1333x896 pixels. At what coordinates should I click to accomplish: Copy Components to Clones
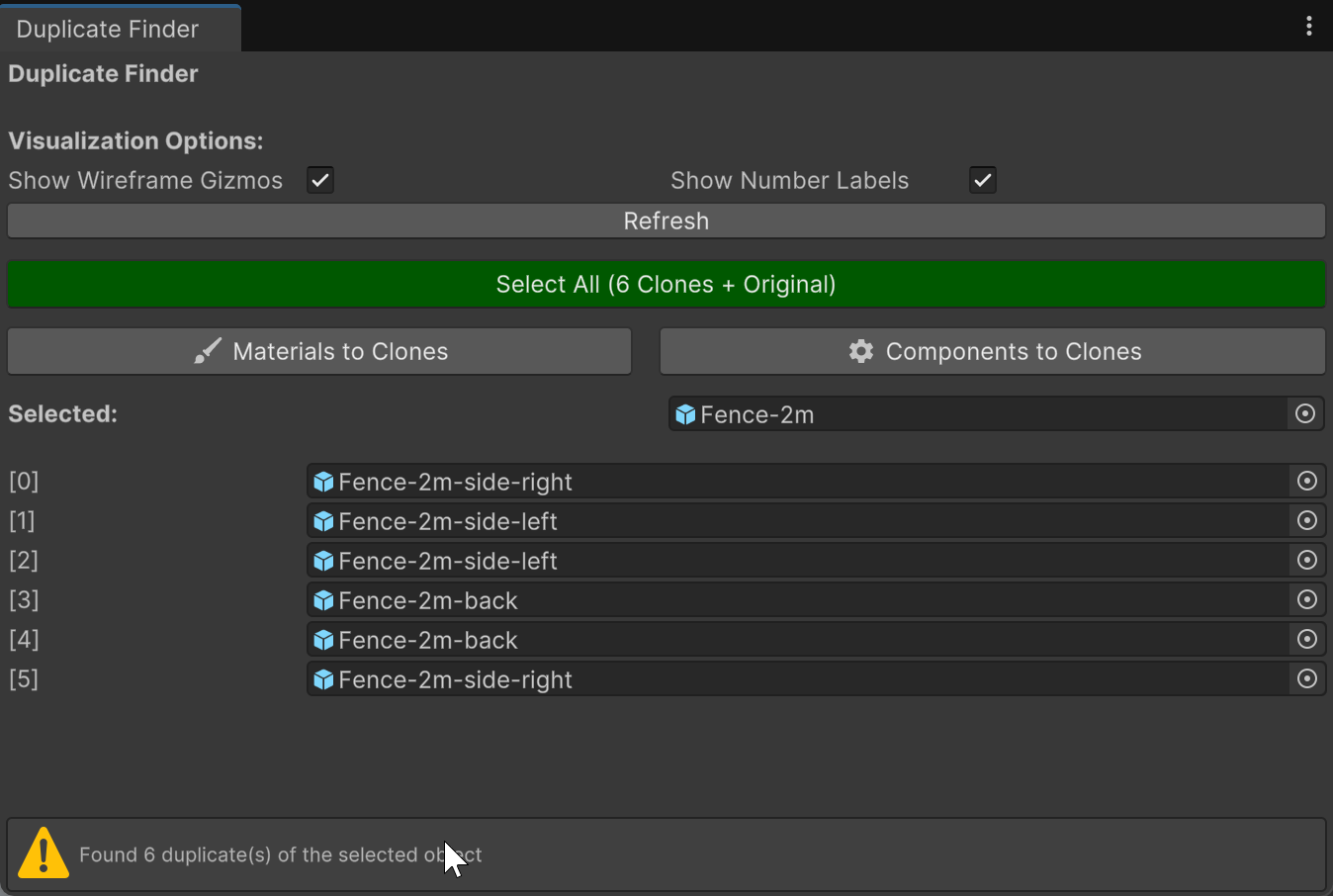point(992,352)
